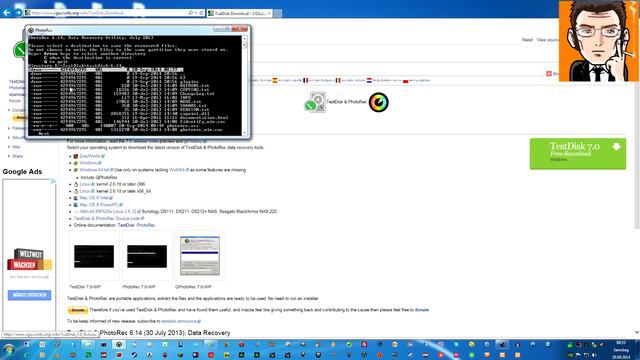Viewport: 640px width, 360px height.
Task: Open the Dos/Win9x download link
Action: coord(91,156)
